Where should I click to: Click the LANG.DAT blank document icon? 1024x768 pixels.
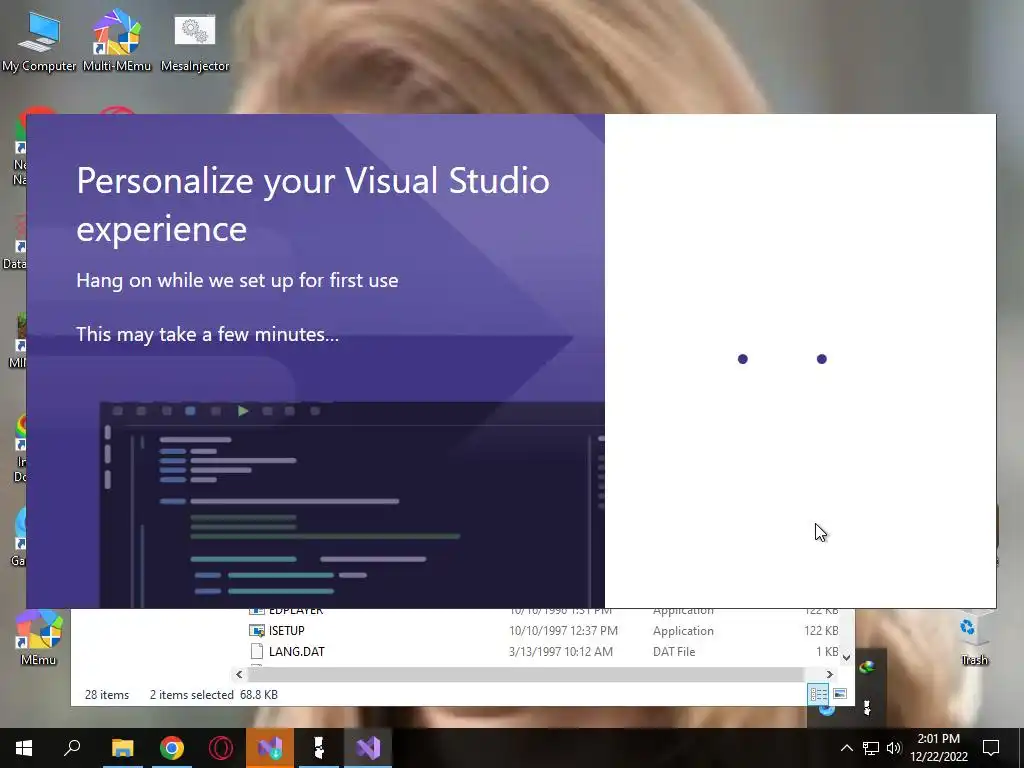point(257,652)
